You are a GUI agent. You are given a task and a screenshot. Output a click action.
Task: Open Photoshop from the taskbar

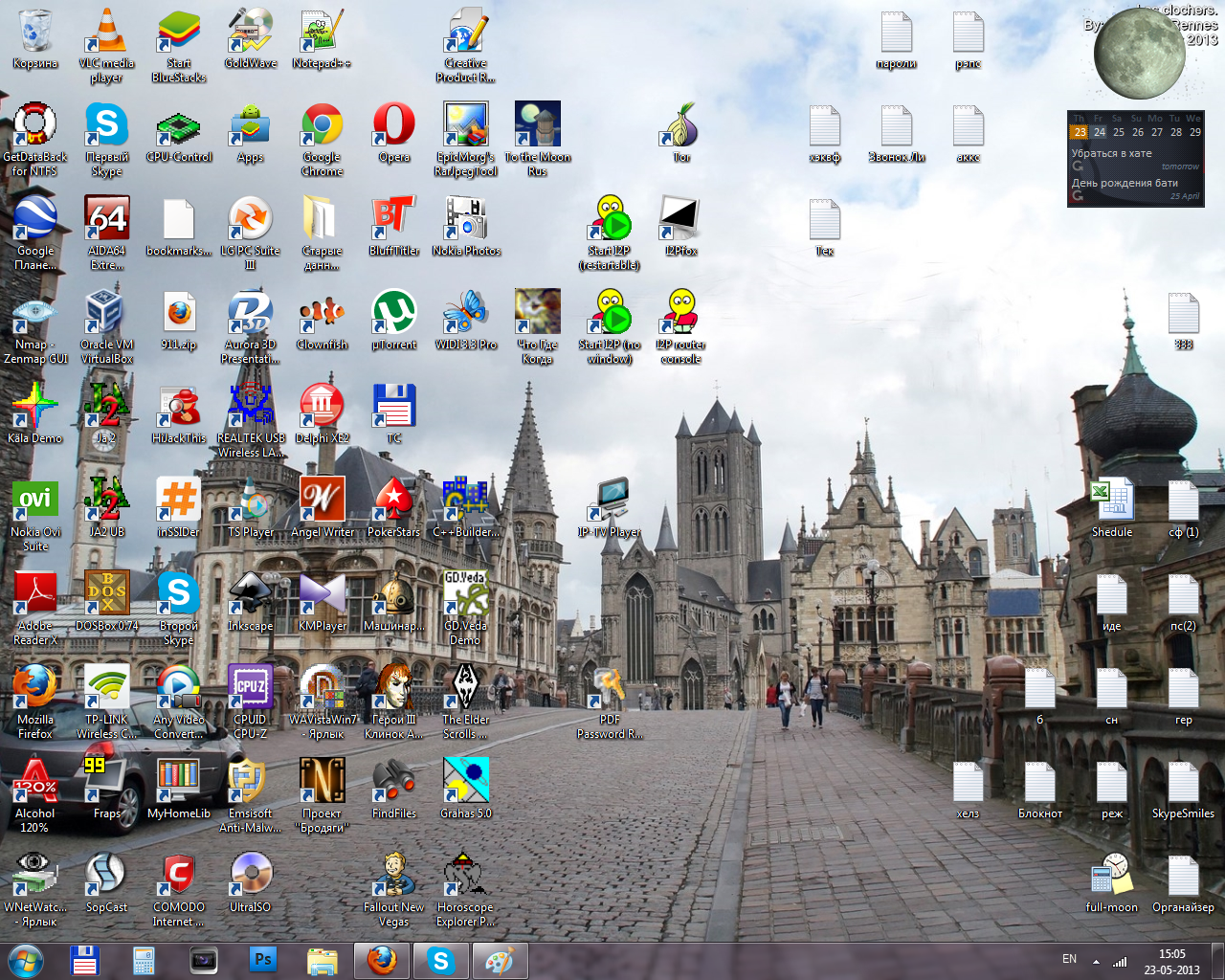tap(262, 960)
